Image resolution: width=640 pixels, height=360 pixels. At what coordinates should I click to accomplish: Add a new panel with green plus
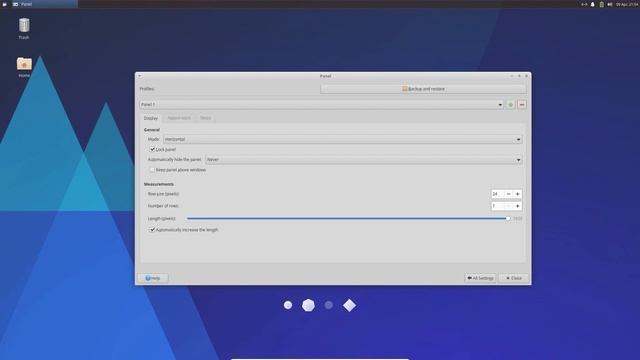point(510,104)
